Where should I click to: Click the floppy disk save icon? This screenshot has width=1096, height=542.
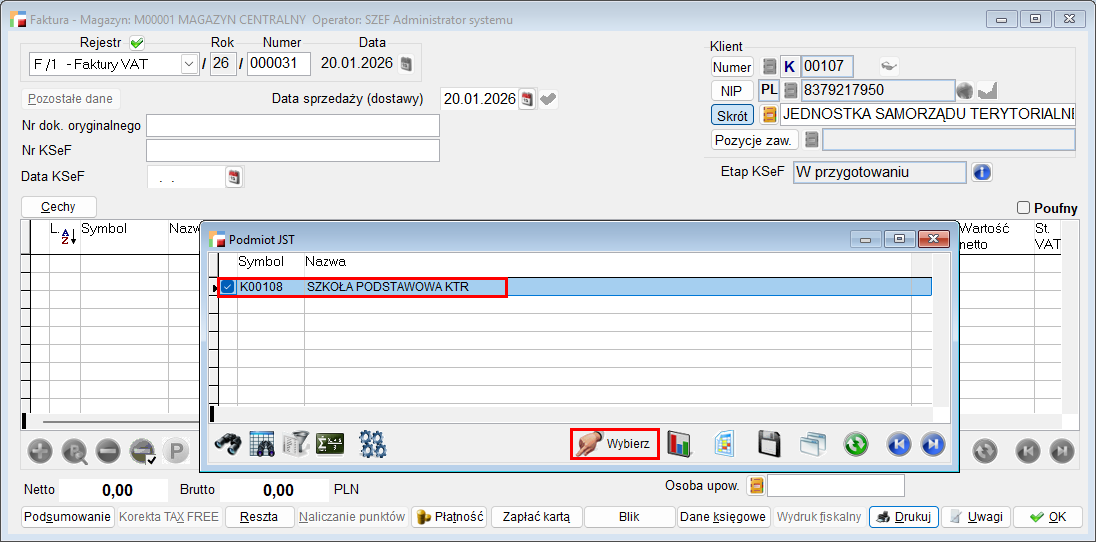pyautogui.click(x=768, y=443)
